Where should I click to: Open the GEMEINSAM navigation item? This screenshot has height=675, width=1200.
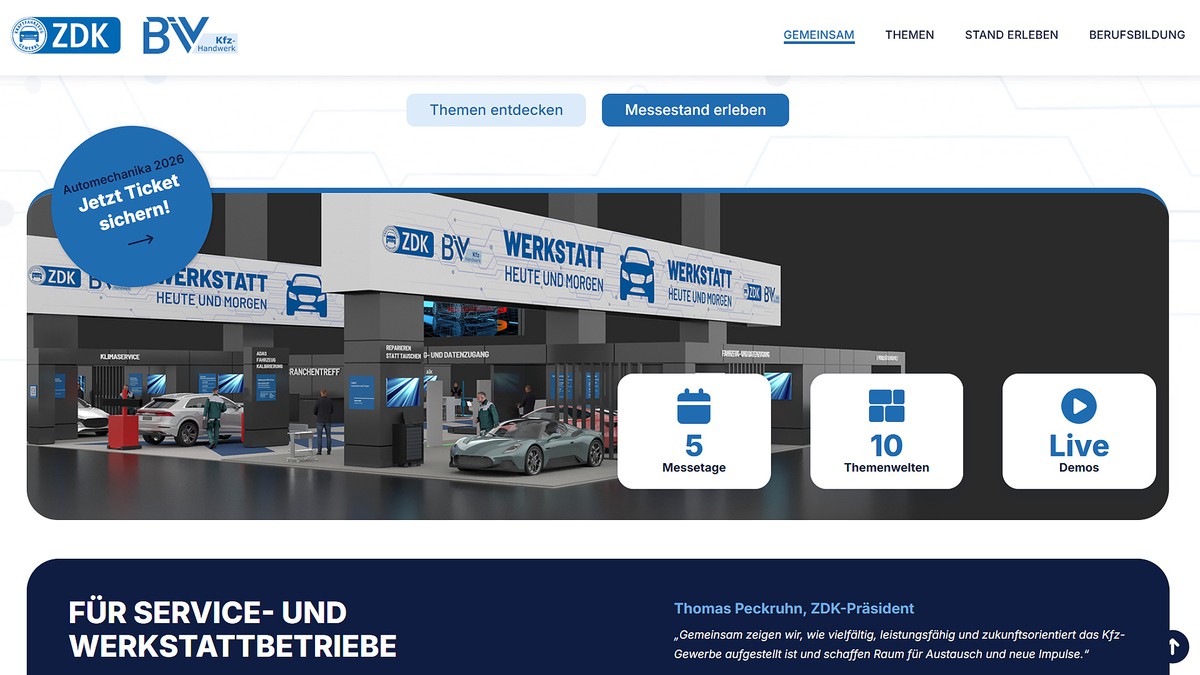(819, 35)
